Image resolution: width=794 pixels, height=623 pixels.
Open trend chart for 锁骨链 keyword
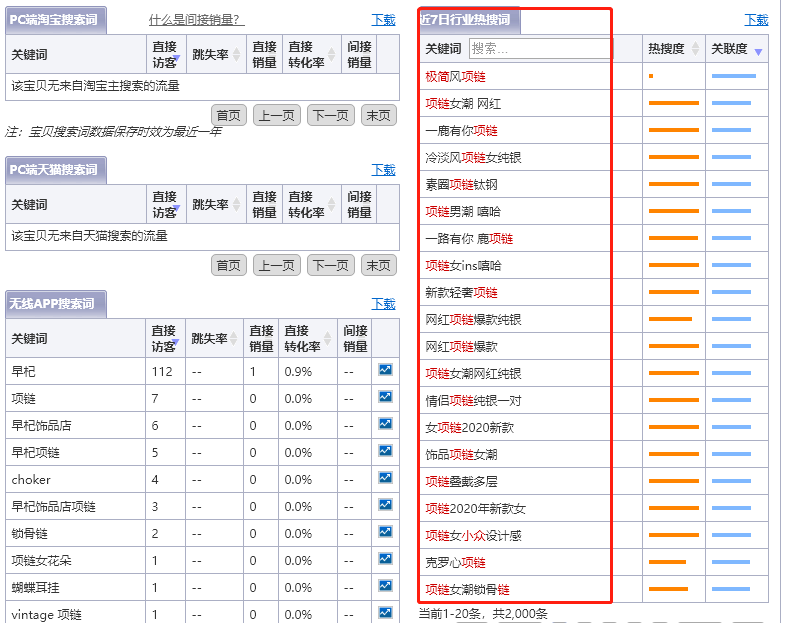(x=385, y=533)
